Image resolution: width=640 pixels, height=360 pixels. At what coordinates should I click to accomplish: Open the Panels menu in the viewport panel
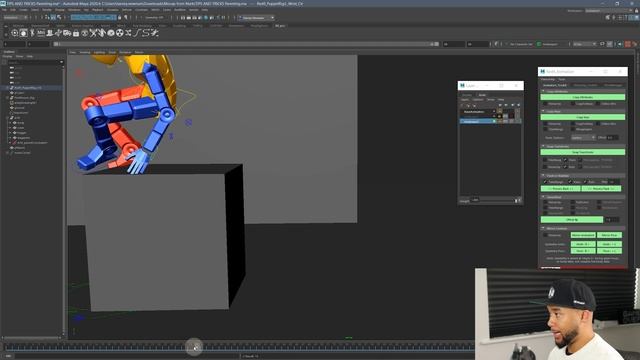coord(139,52)
